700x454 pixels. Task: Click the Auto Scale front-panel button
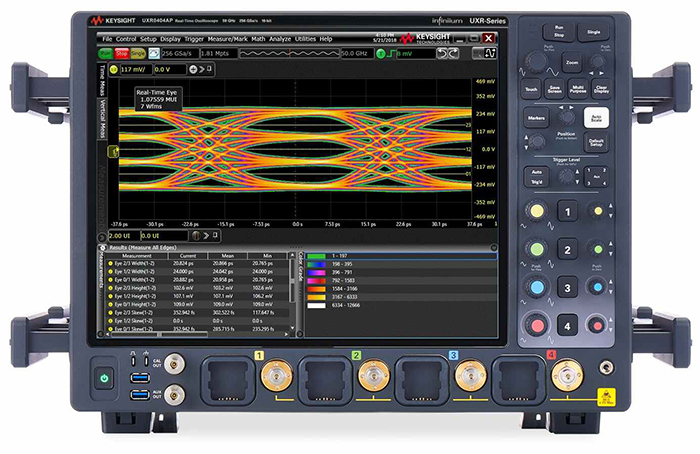click(x=596, y=117)
